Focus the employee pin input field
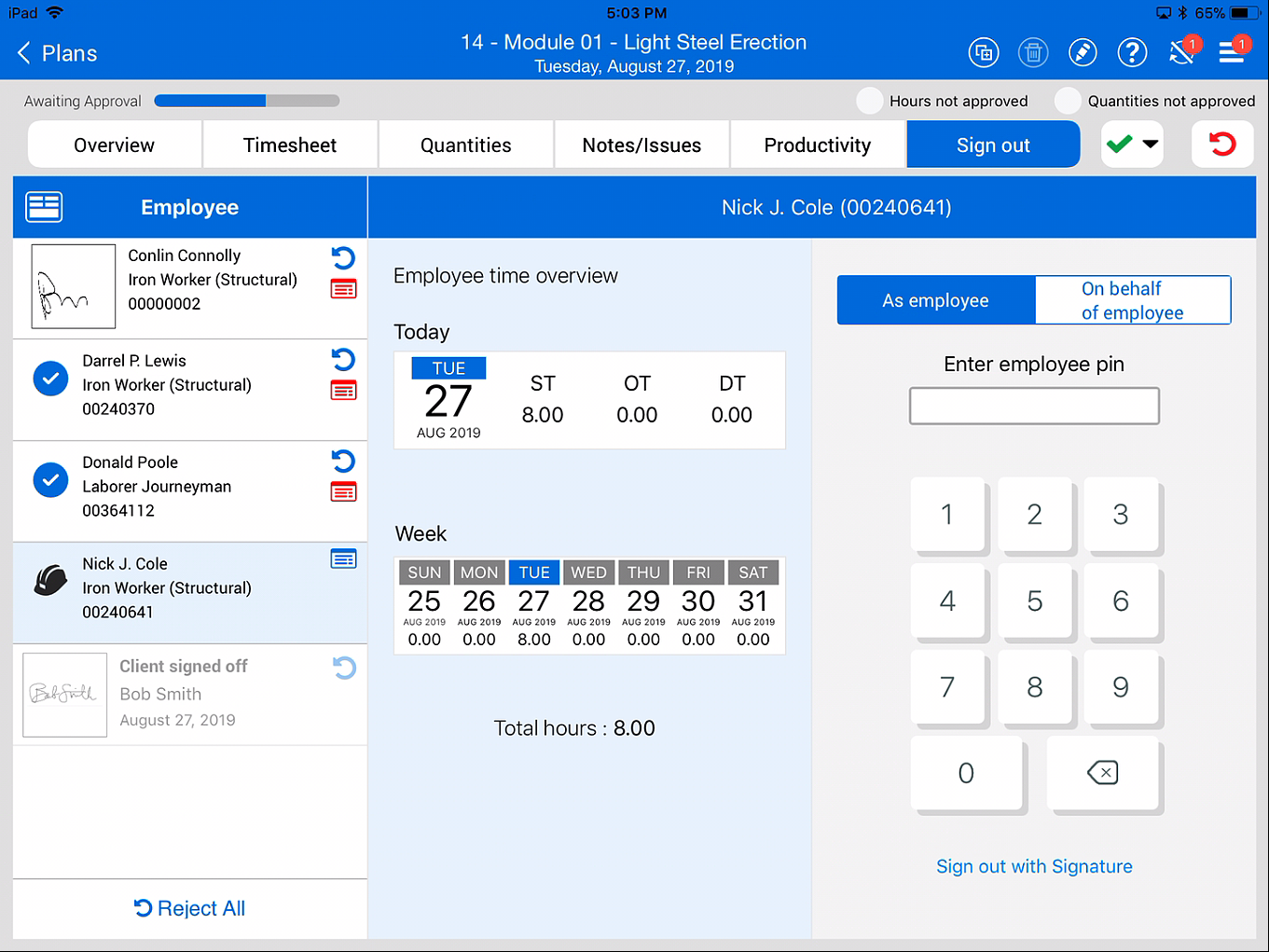 click(x=1034, y=406)
